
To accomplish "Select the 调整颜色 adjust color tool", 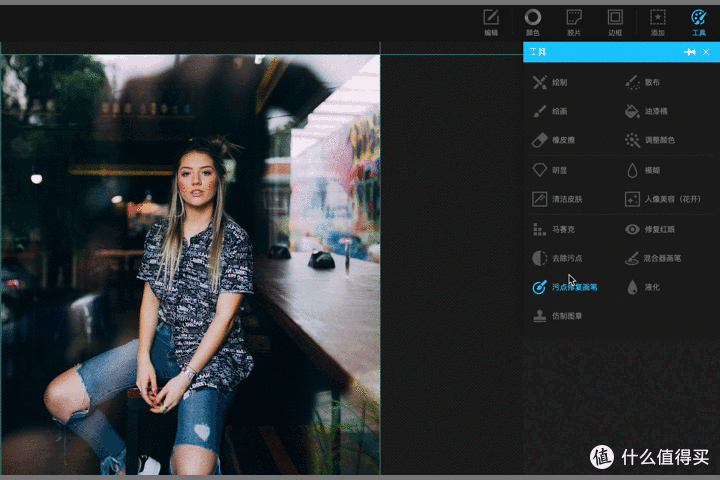I will [650, 140].
